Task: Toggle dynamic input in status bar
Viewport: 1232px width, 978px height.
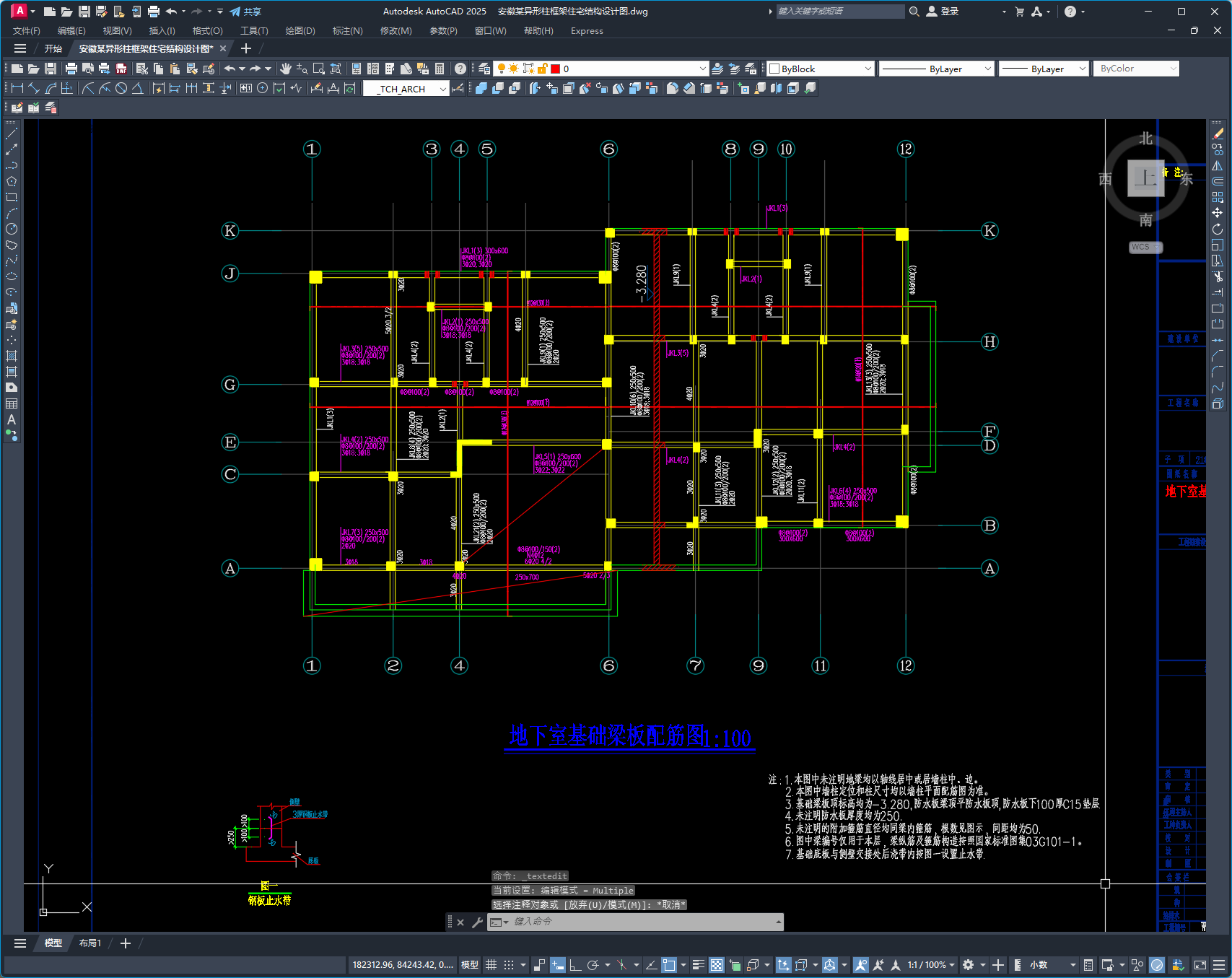Action: click(x=557, y=965)
